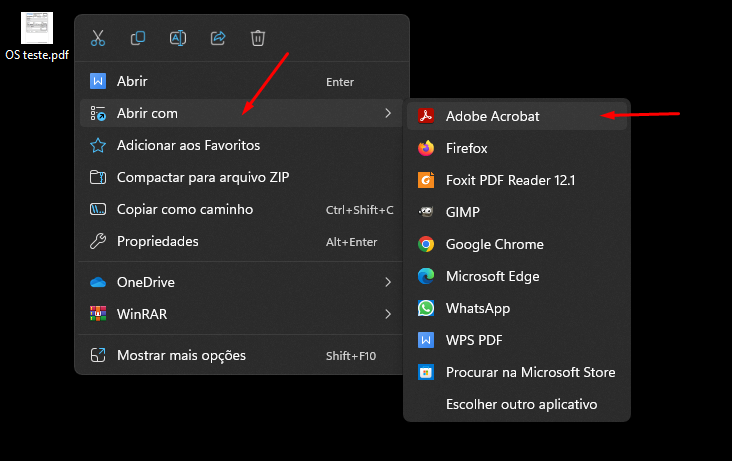Viewport: 732px width, 461px height.
Task: Click the Copy icon in context menu
Action: tap(138, 38)
